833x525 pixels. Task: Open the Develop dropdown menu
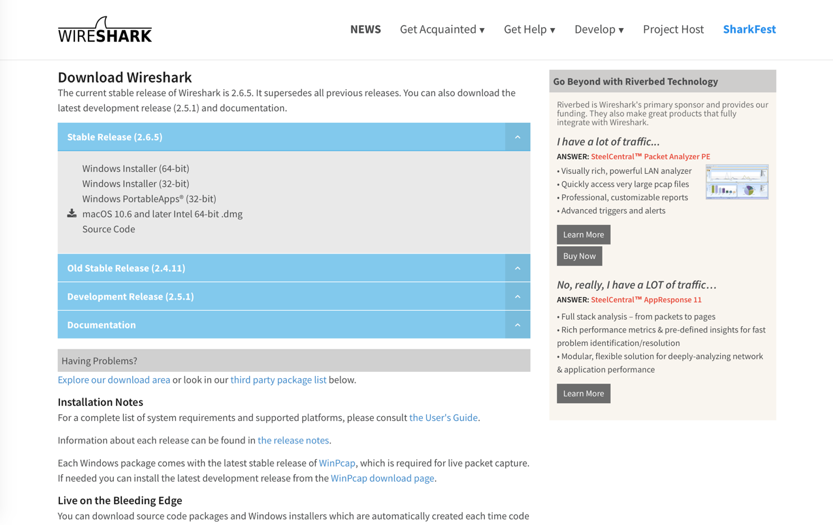pos(599,30)
